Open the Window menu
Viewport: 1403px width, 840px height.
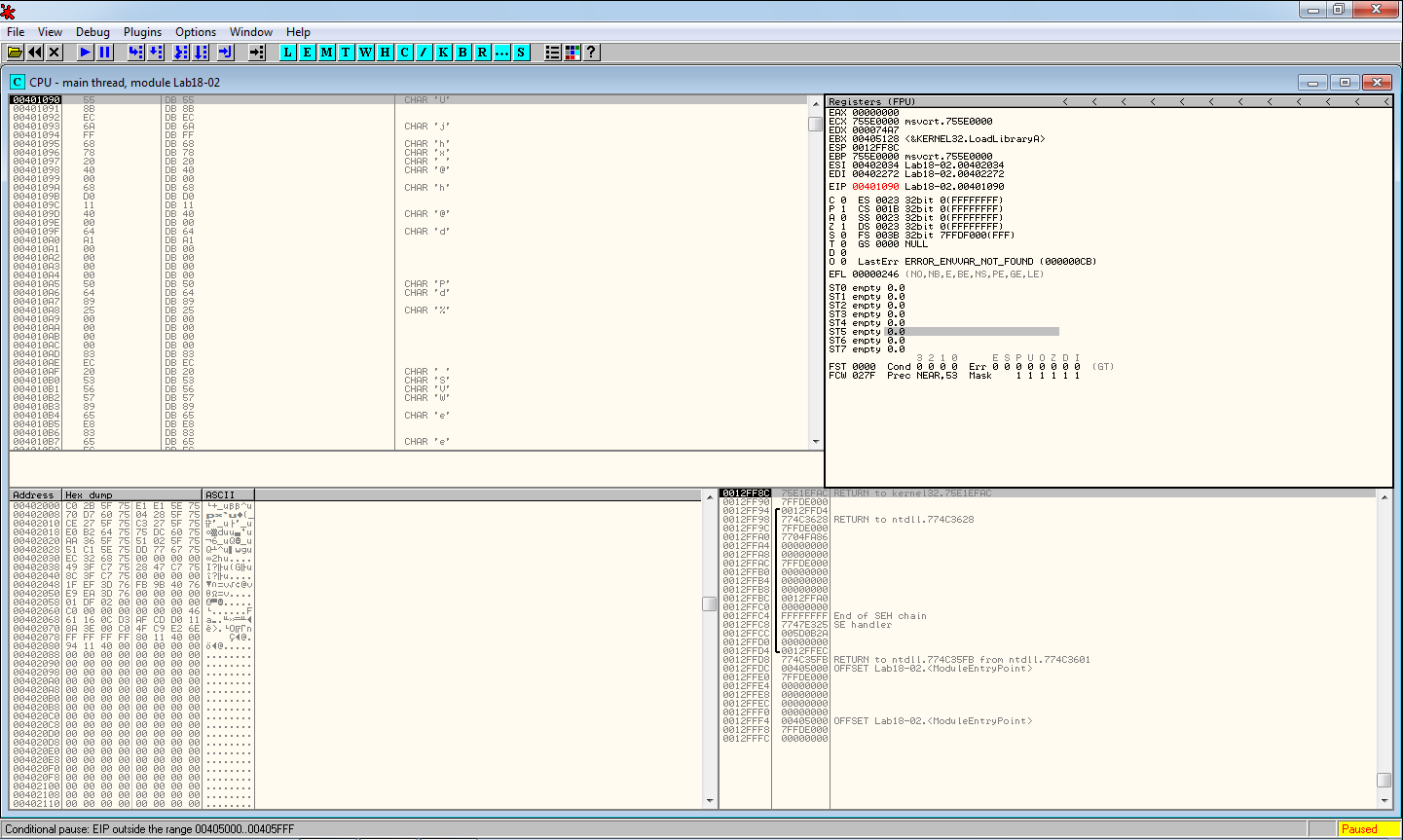tap(251, 32)
